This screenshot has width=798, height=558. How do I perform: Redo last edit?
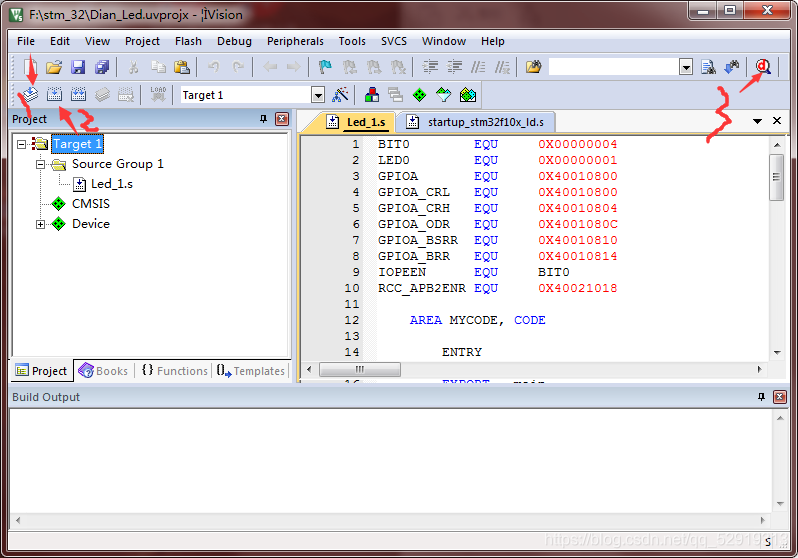[x=238, y=67]
